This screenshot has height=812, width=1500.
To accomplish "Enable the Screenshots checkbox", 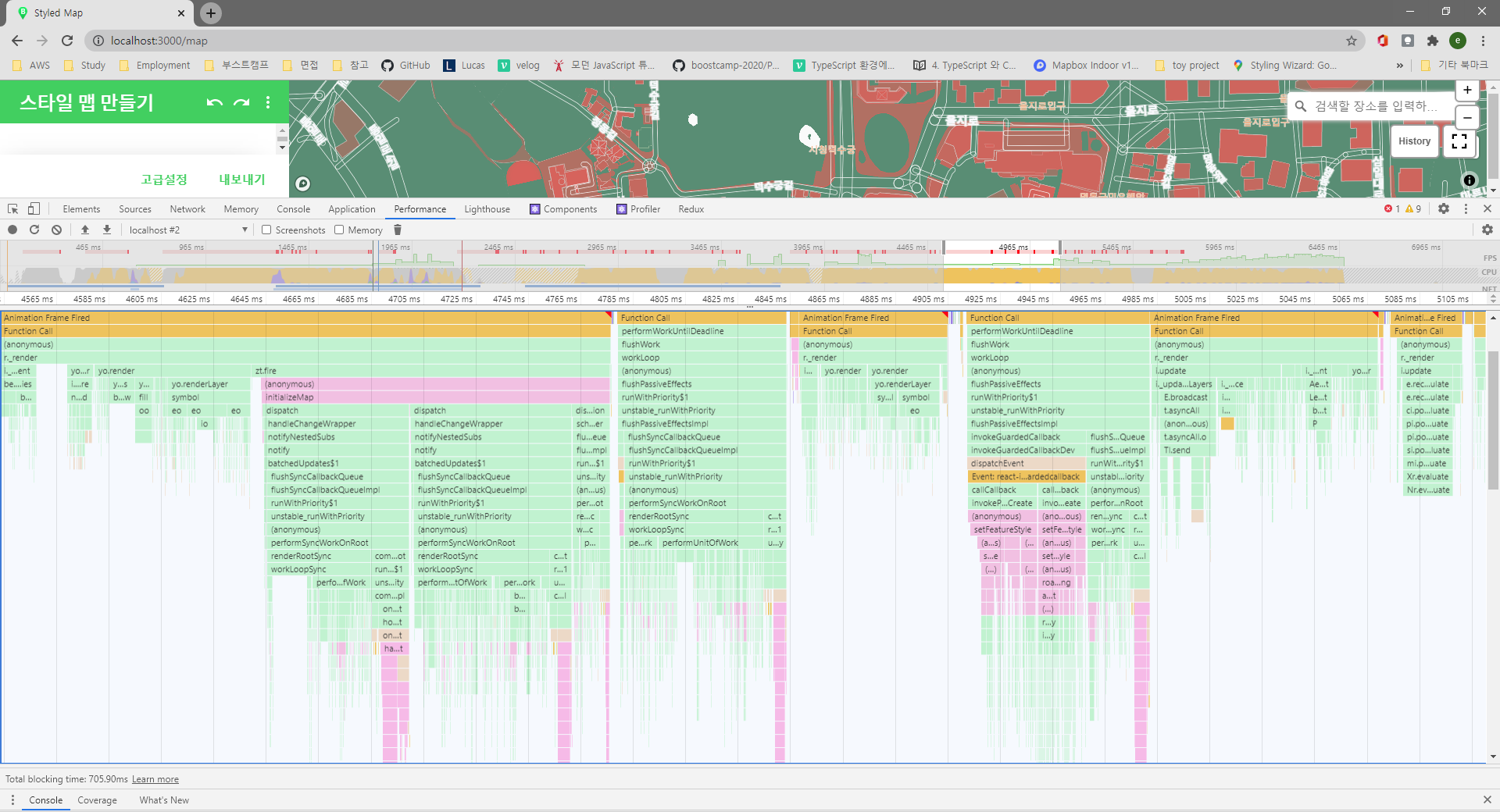I will pos(266,230).
